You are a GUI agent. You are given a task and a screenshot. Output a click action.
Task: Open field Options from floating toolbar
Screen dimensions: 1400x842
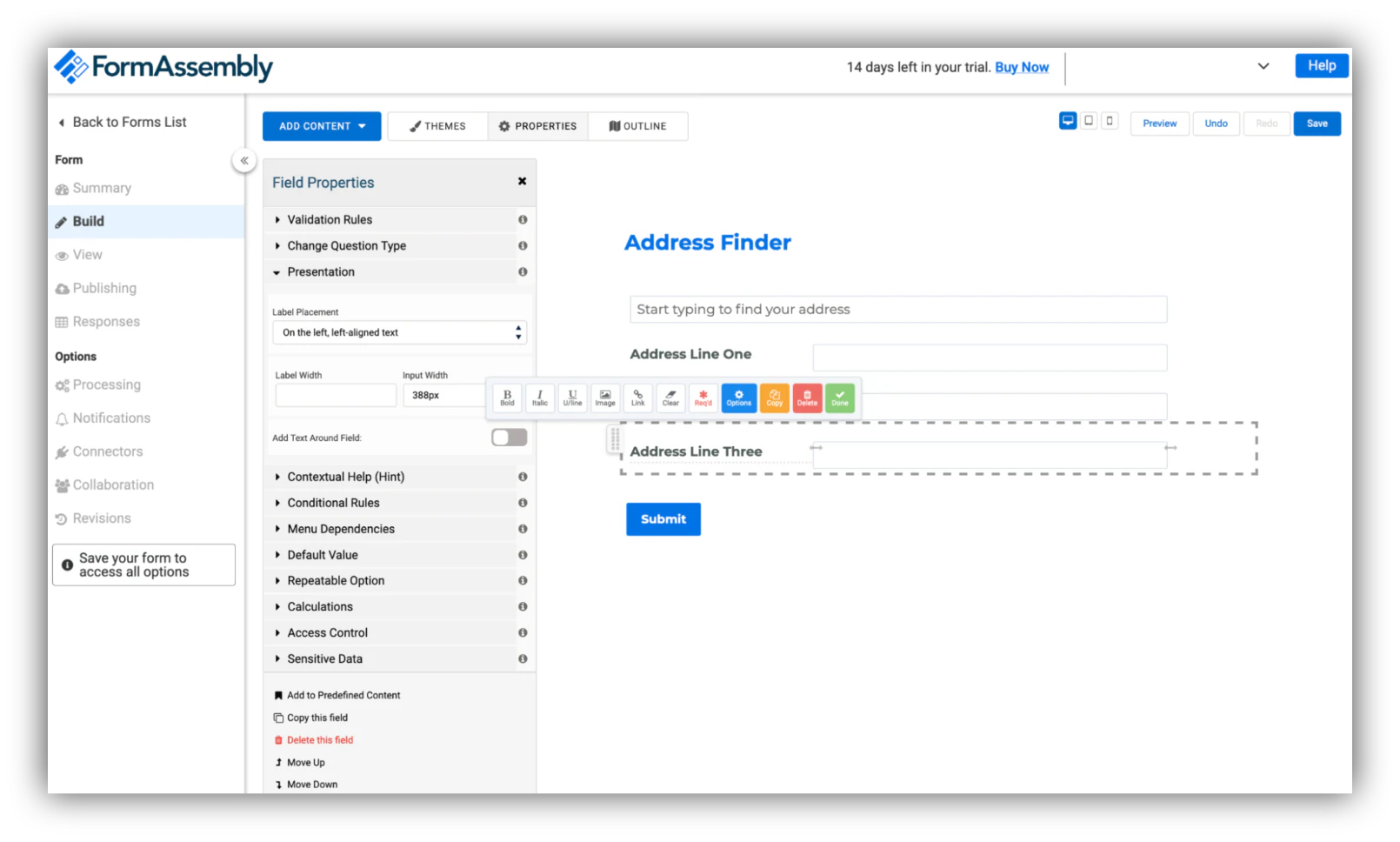(739, 398)
